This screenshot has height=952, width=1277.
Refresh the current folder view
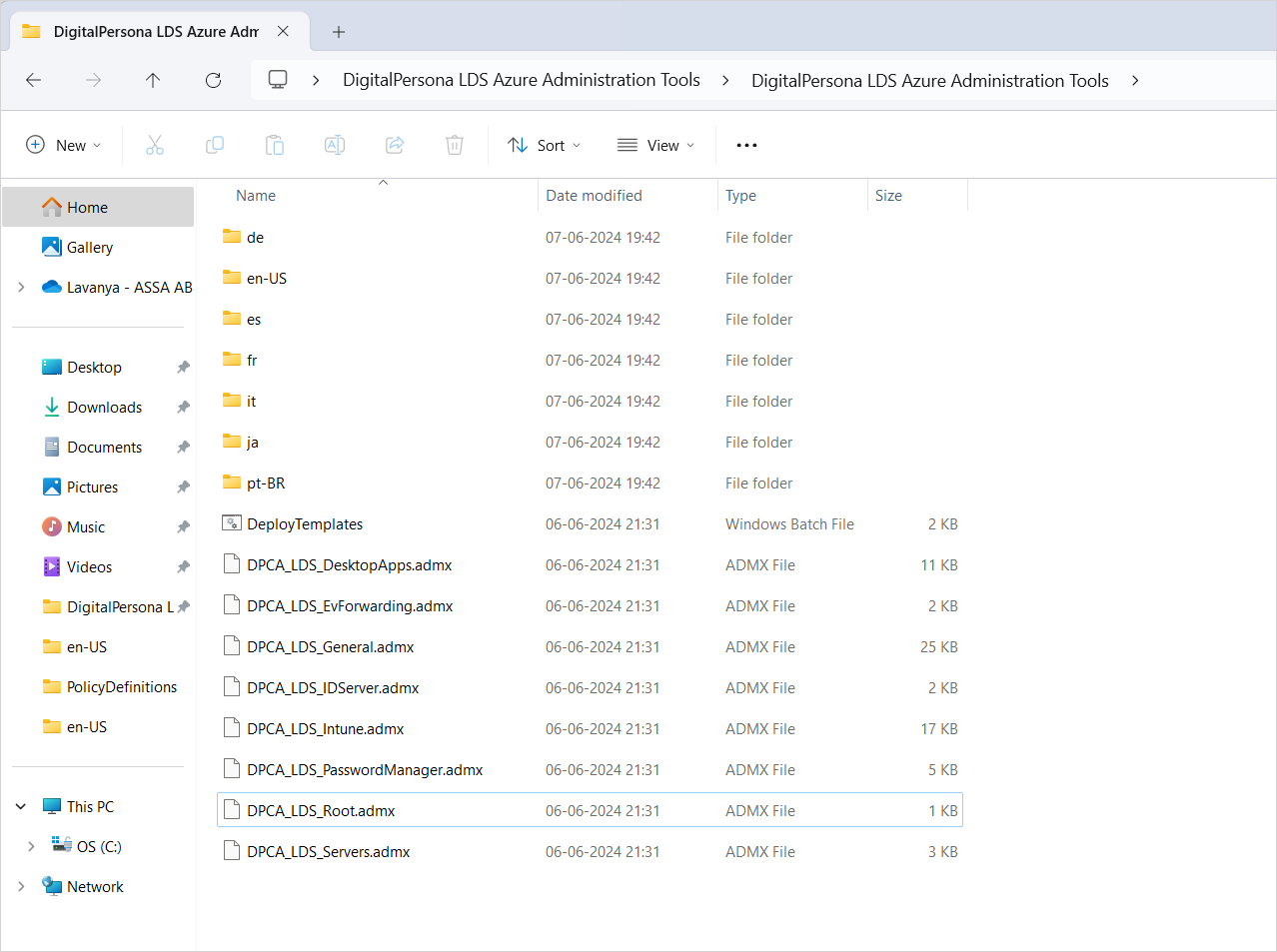point(213,80)
